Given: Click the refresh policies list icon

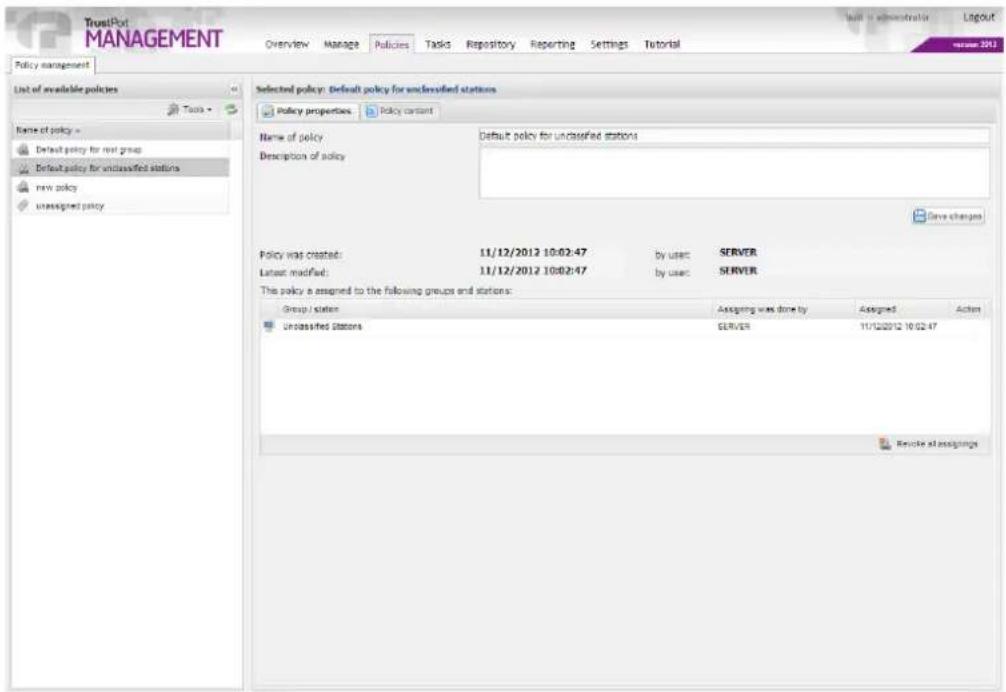Looking at the screenshot, I should (231, 110).
